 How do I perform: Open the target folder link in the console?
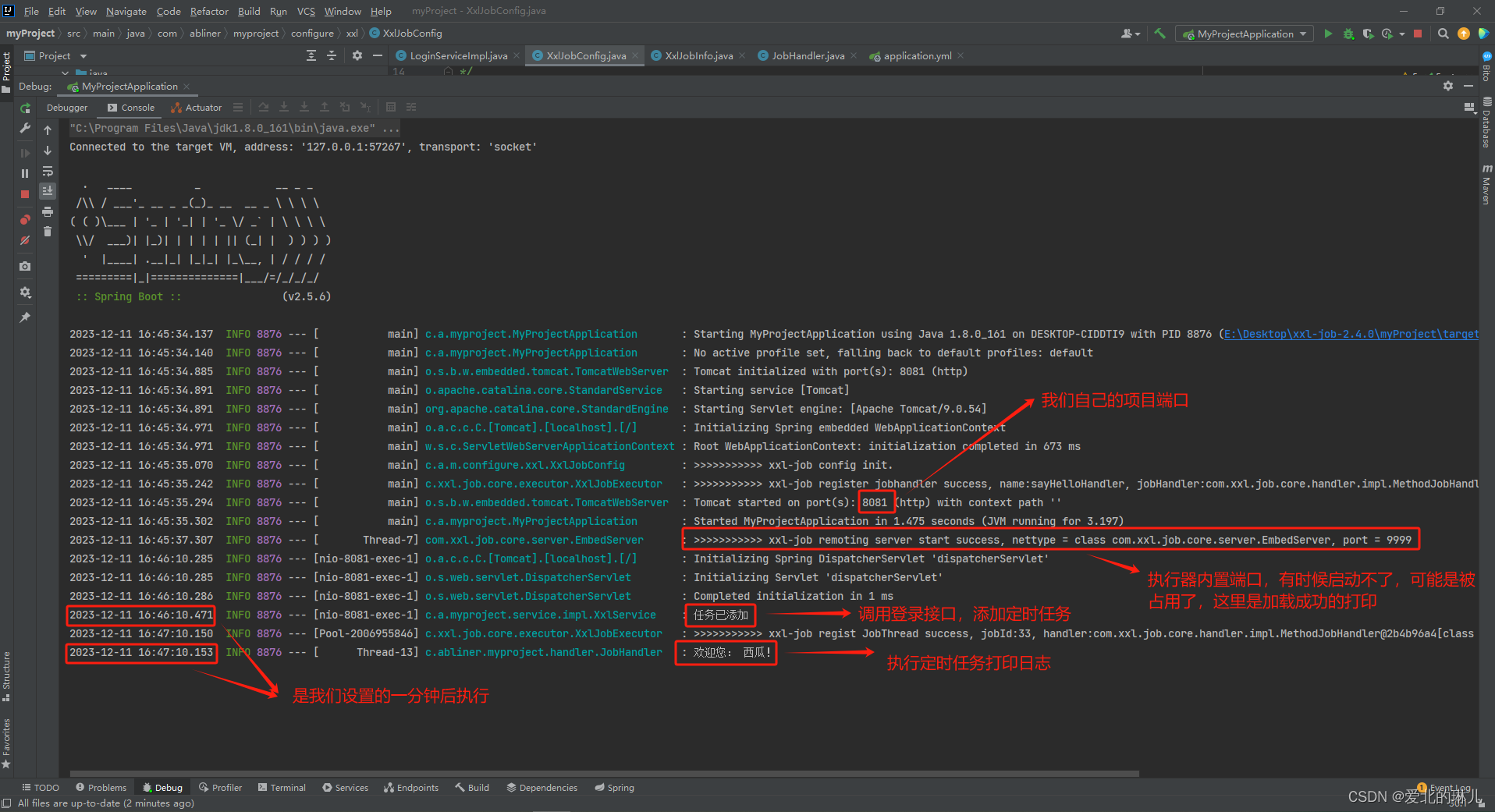(1351, 334)
